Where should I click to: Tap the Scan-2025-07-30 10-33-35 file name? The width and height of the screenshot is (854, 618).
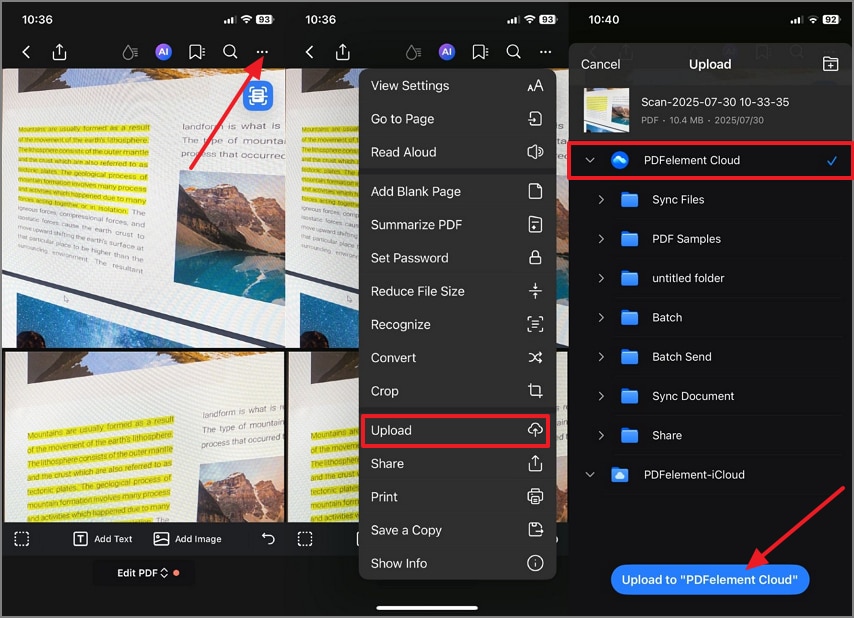(715, 102)
